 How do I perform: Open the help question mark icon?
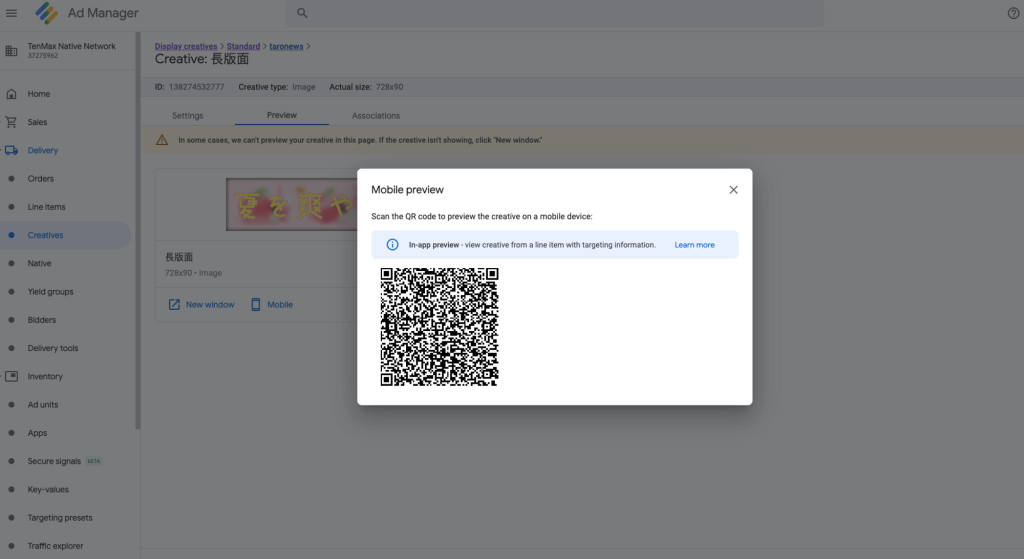point(1013,13)
